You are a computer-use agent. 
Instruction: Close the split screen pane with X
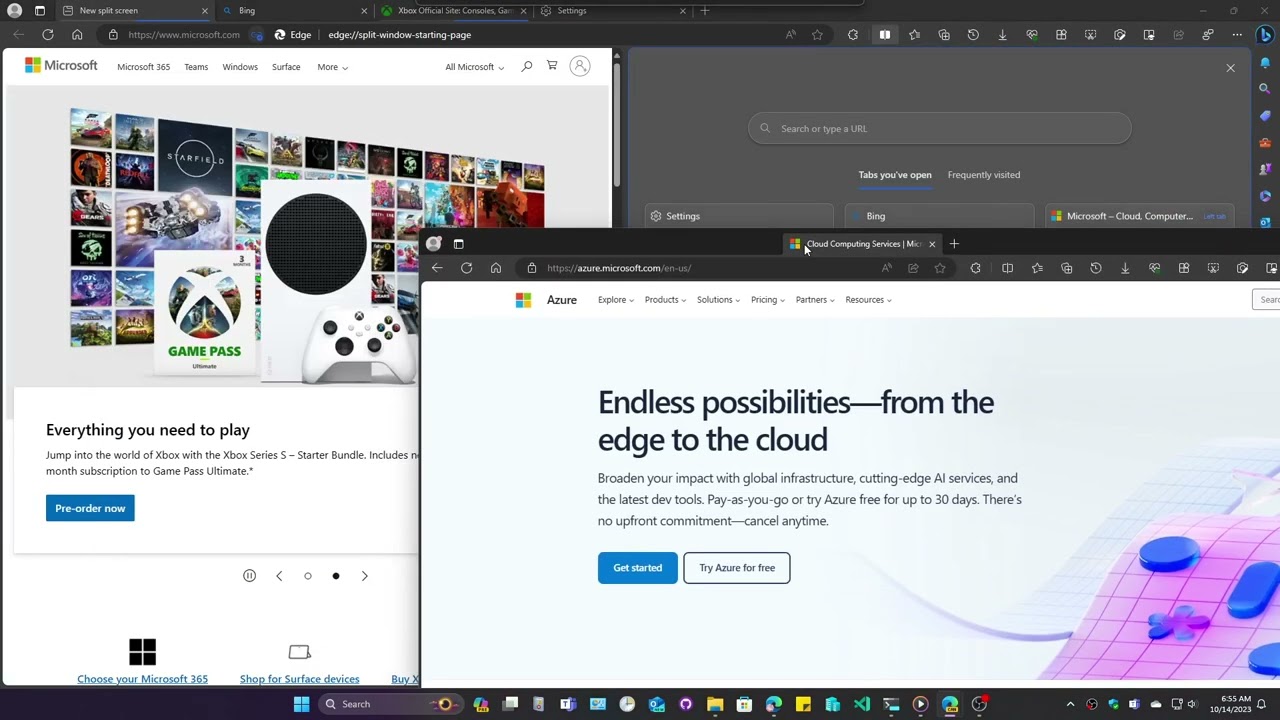click(1230, 68)
